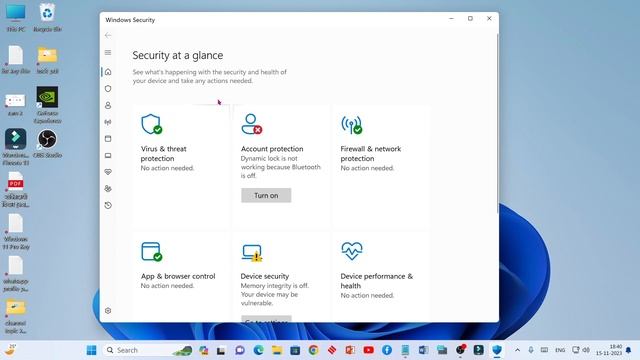Select the This PC desktop icon
Screen dimensions: 640x360
[x=16, y=18]
